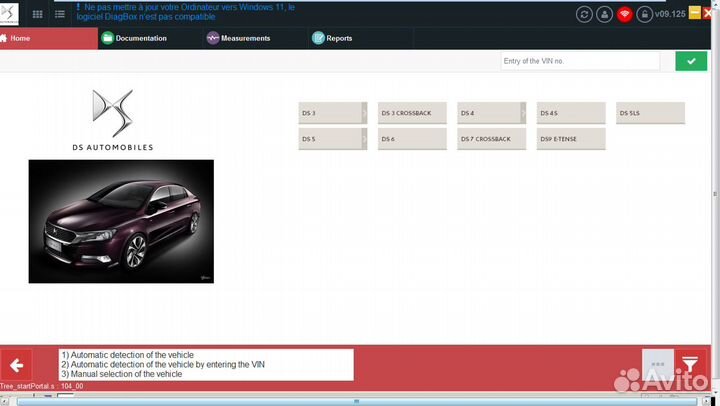The image size is (720, 406).
Task: Click the DS Automobiles brand logo
Action: coord(112,120)
